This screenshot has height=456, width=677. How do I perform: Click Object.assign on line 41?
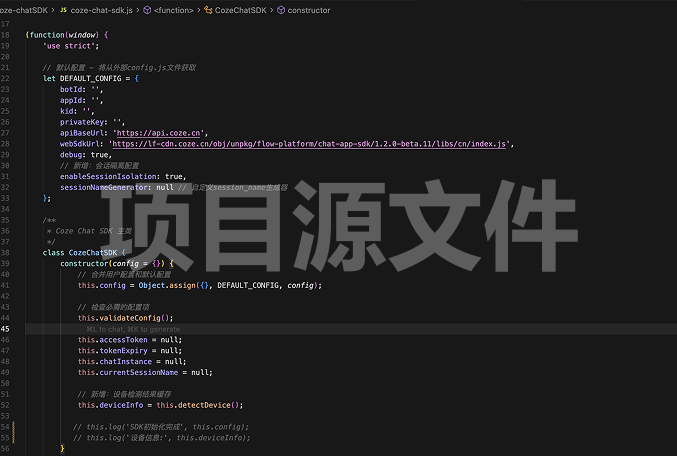(x=167, y=285)
